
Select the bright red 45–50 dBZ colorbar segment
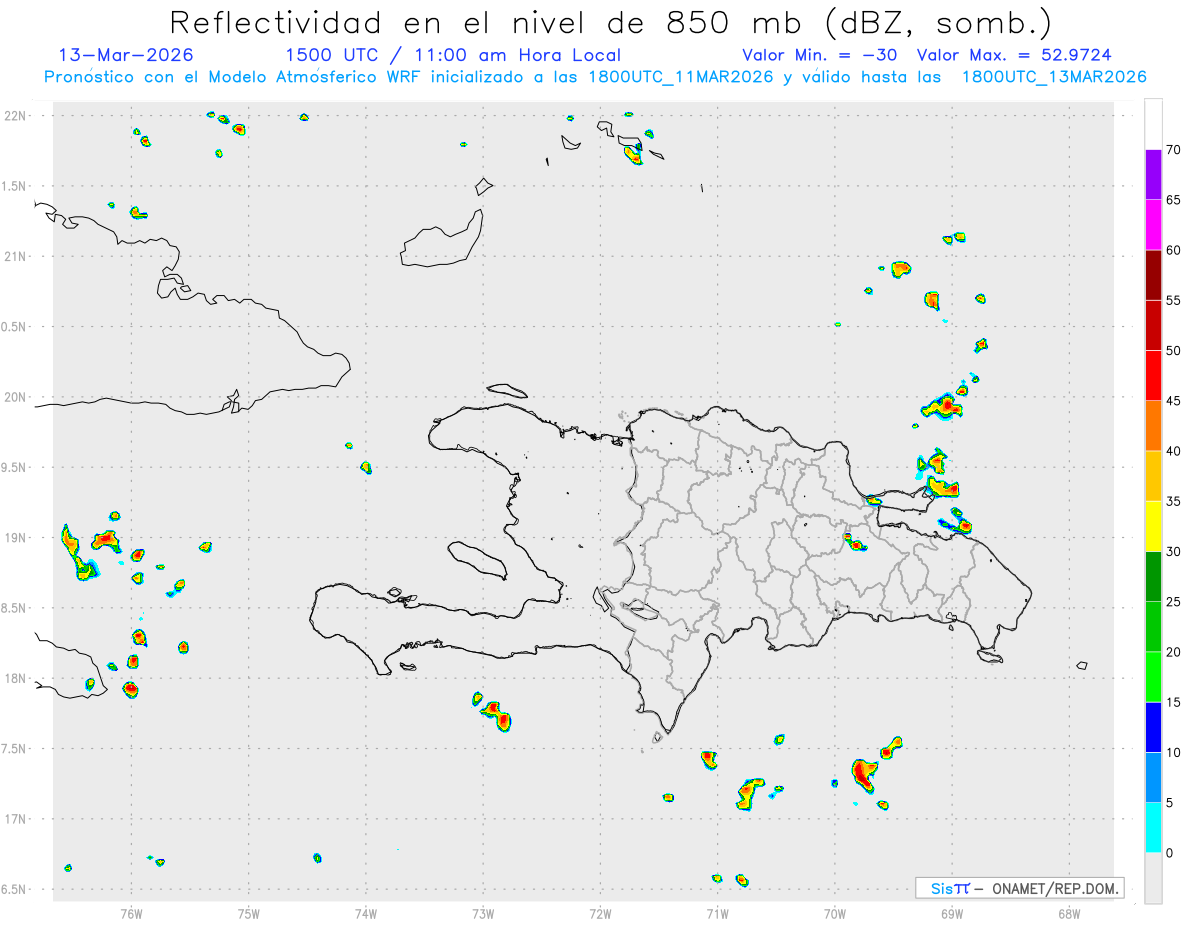tap(1153, 375)
